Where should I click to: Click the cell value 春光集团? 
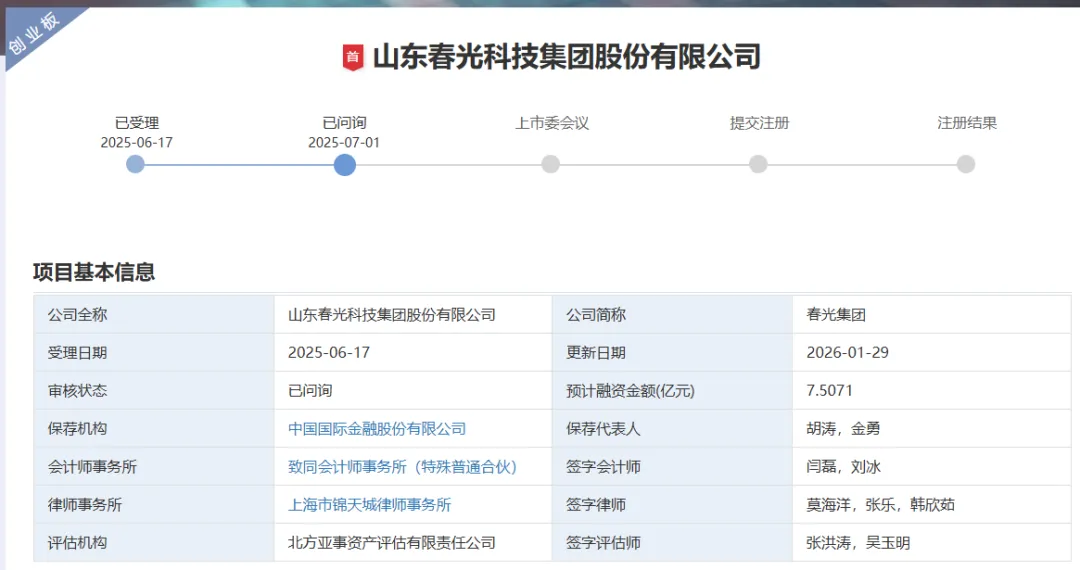(x=835, y=315)
